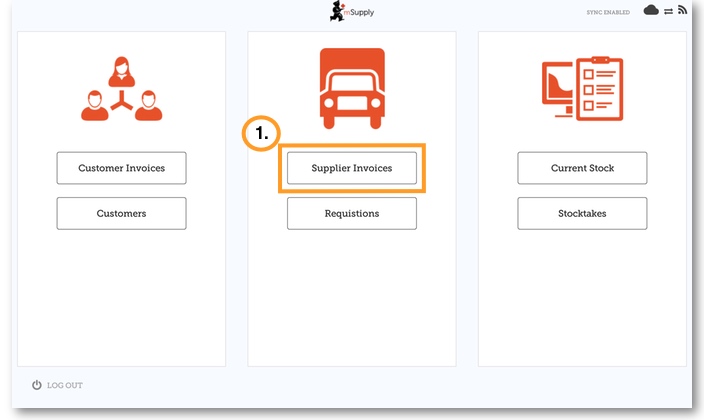
Task: Go to Requisitions
Action: click(x=352, y=213)
